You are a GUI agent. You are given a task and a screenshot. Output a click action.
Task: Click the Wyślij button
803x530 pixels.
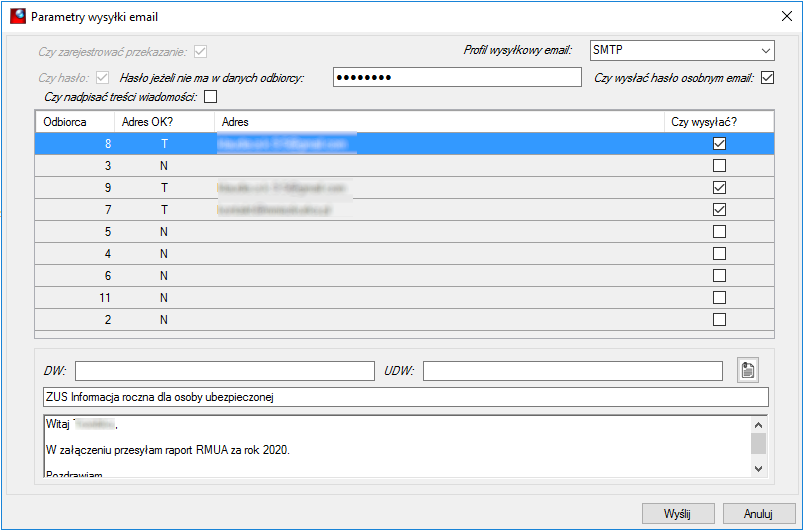pos(678,514)
